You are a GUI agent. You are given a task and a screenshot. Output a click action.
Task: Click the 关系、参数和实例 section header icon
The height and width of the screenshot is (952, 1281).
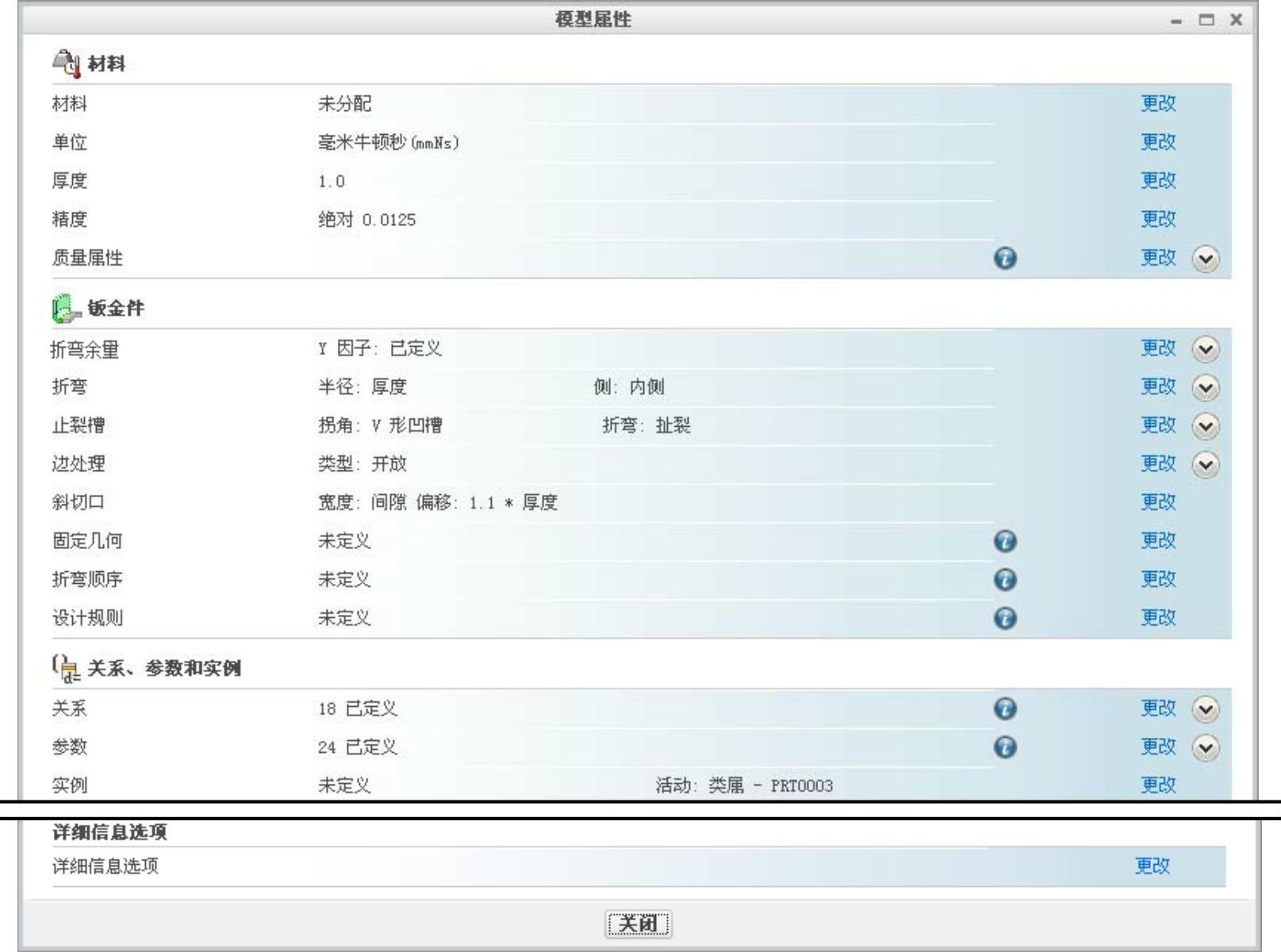[67, 668]
